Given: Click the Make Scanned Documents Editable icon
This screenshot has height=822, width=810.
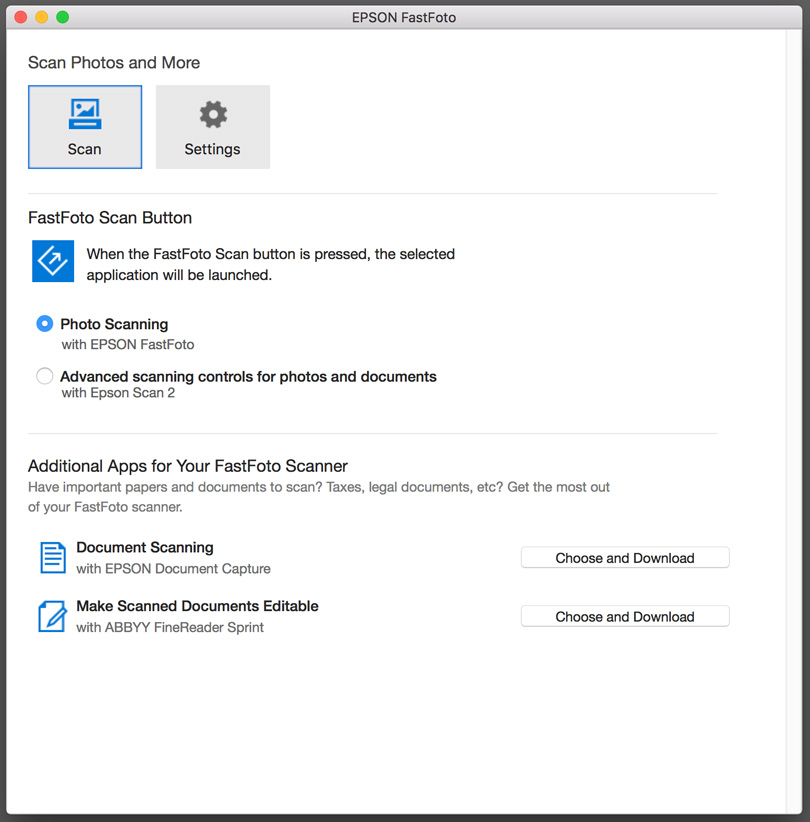Looking at the screenshot, I should click(x=52, y=616).
